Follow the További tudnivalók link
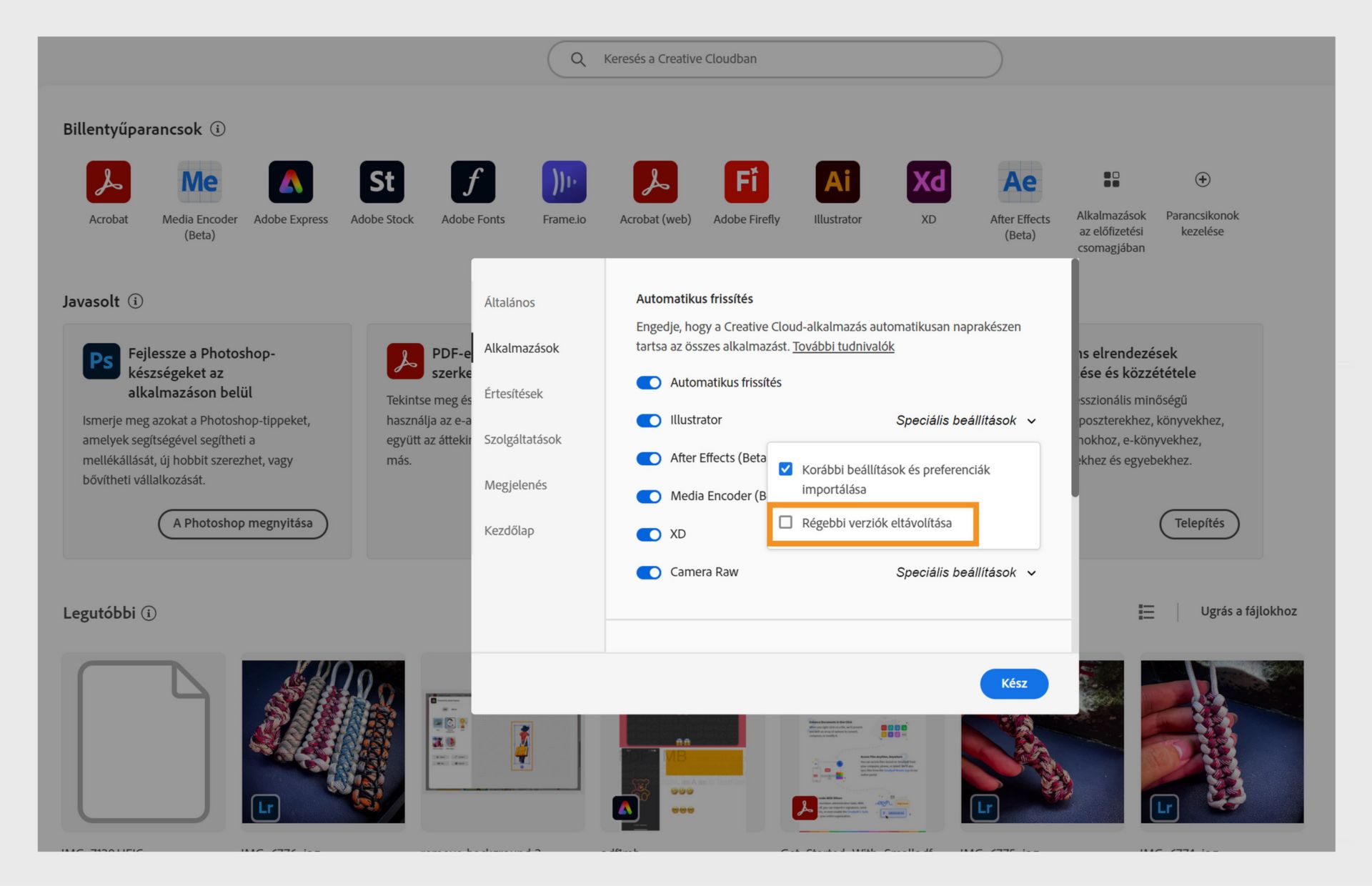 click(x=843, y=347)
